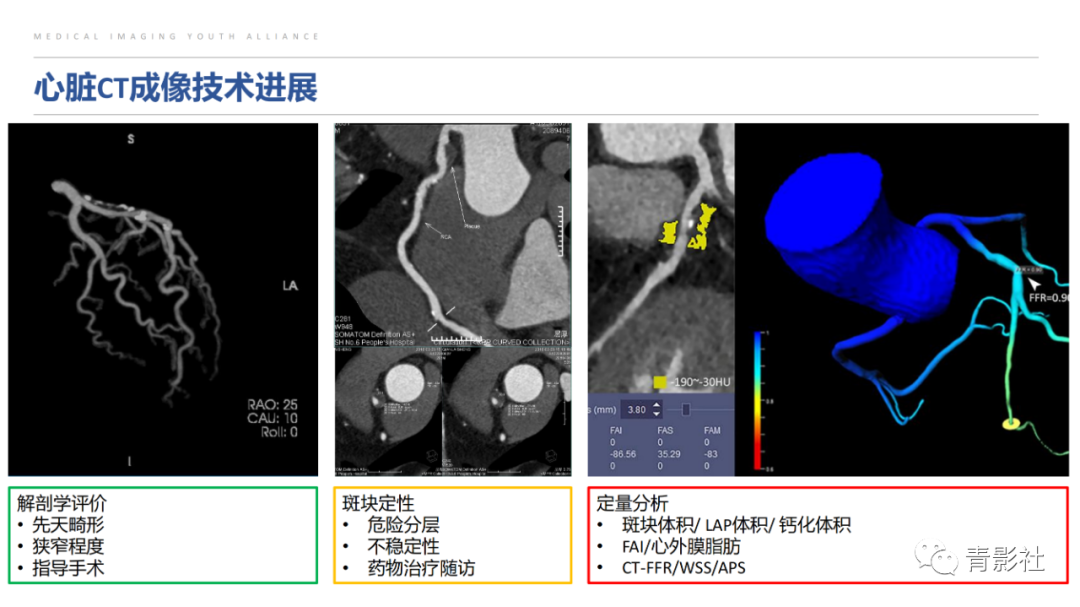Screen dimensions: 1080x607
Task: Click the SH No.6 People's Hospital text
Action: (x=375, y=342)
